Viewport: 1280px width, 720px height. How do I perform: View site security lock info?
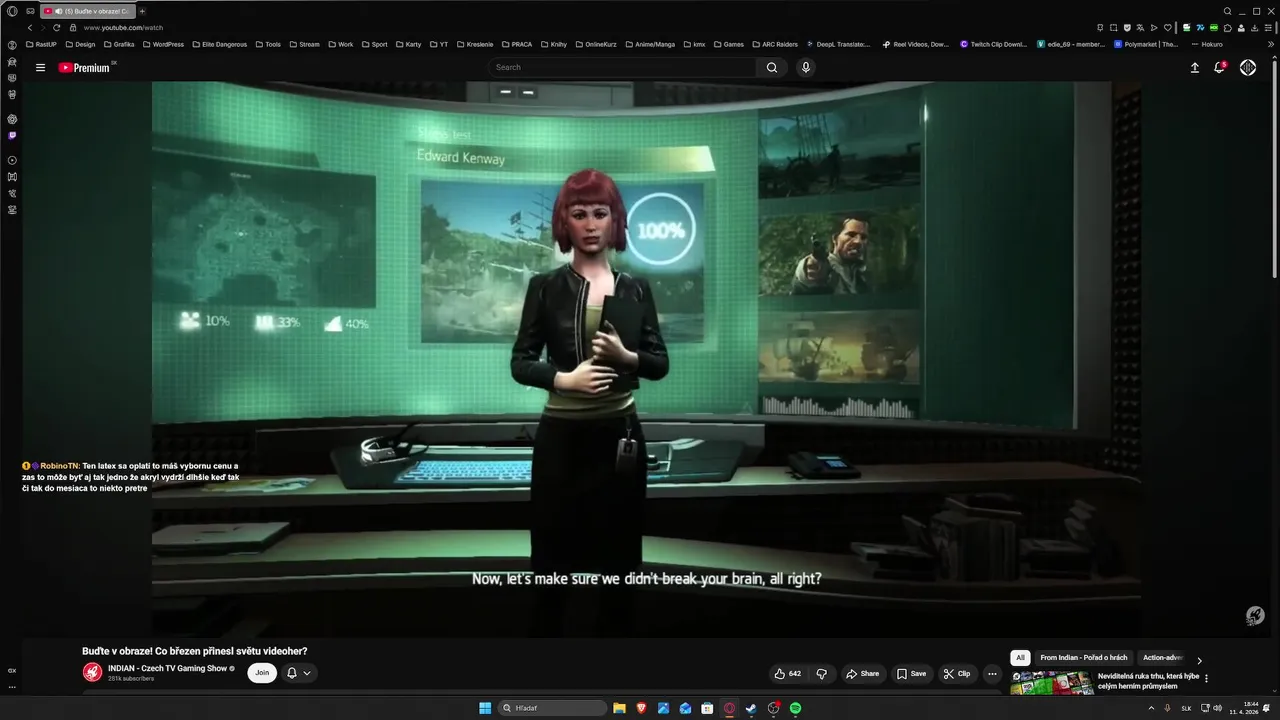tap(73, 28)
